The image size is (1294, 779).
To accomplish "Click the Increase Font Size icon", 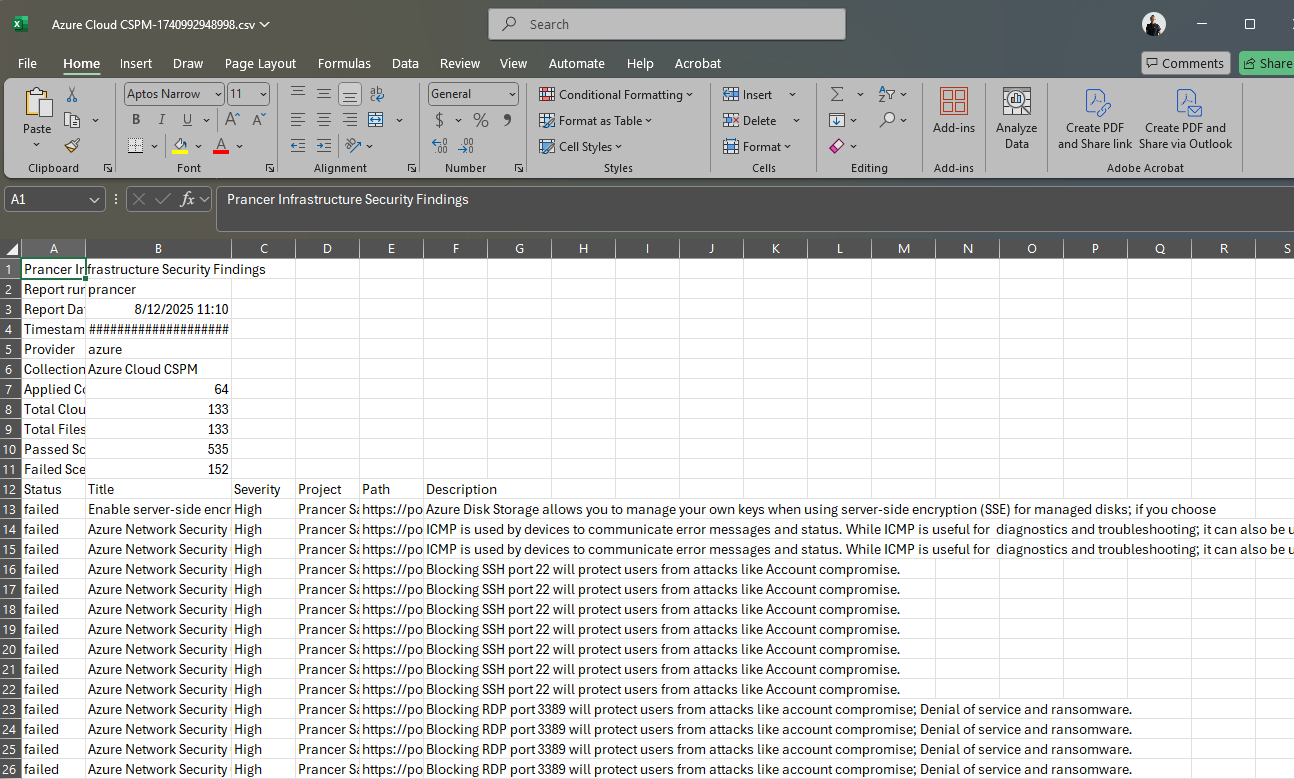I will point(232,120).
